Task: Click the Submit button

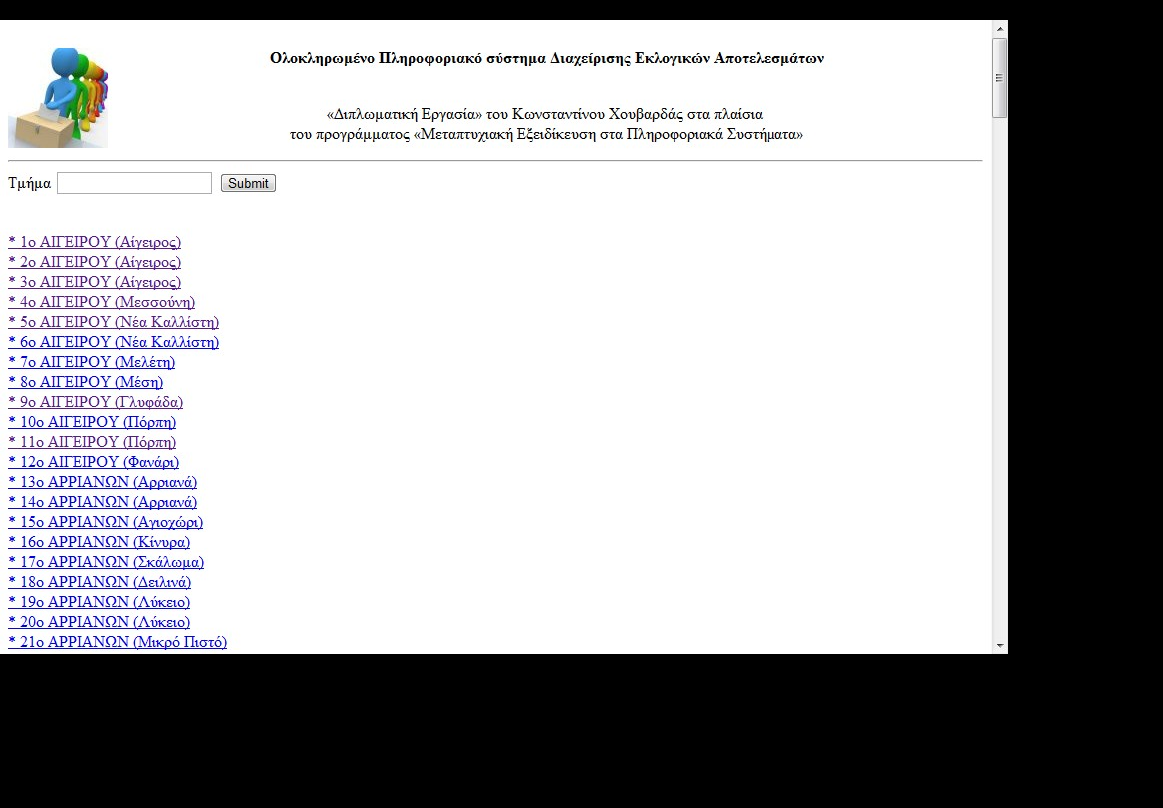Action: tap(248, 183)
